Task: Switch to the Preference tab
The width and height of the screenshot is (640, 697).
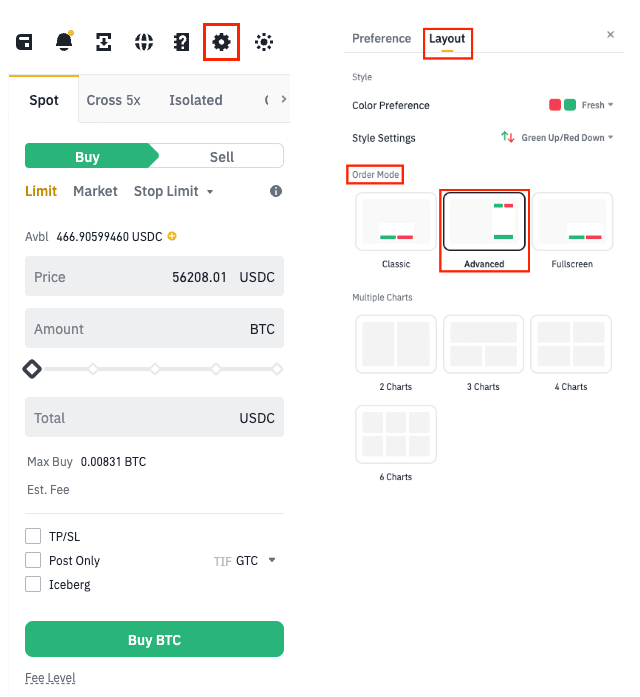Action: tap(381, 38)
